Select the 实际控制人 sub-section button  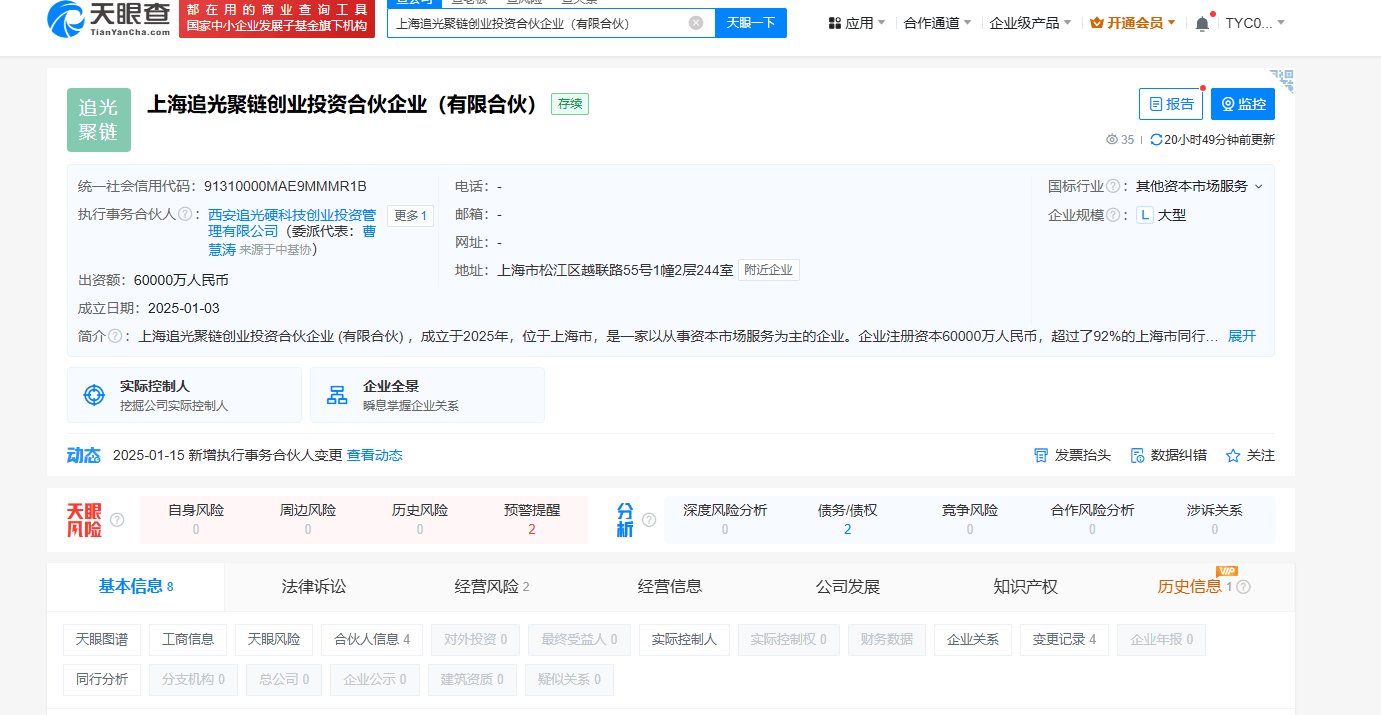tap(684, 640)
